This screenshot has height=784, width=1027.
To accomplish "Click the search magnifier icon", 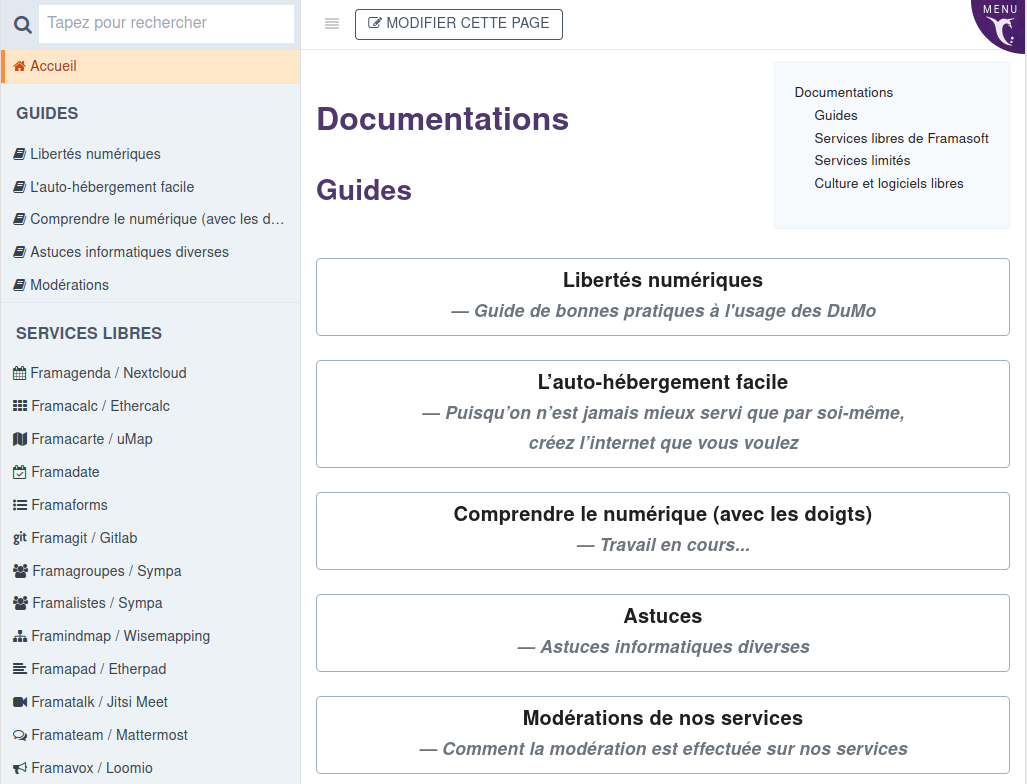I will 23,25.
